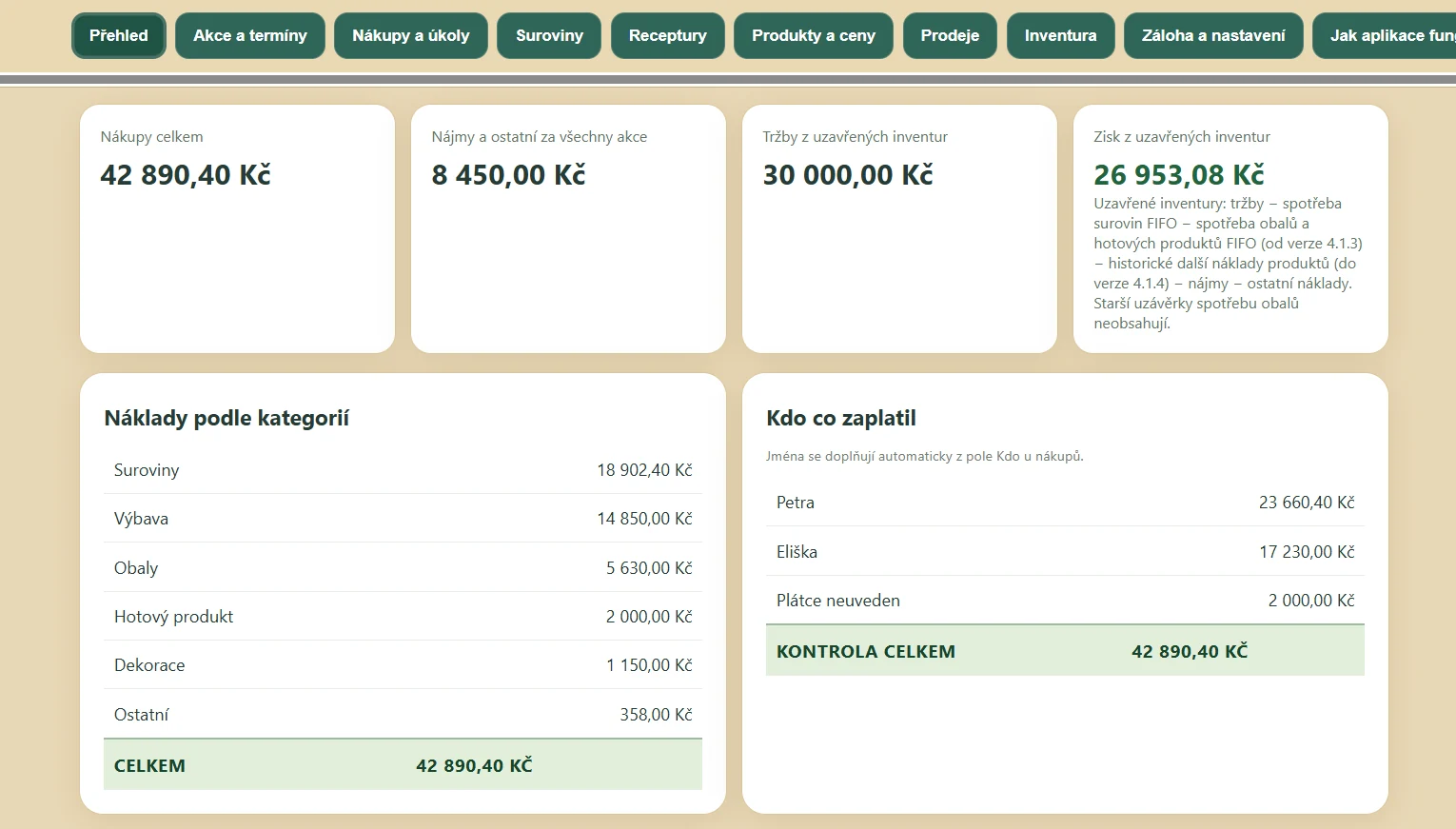Viewport: 1456px width, 829px height.
Task: Select the Eliška payer row
Action: [1065, 552]
